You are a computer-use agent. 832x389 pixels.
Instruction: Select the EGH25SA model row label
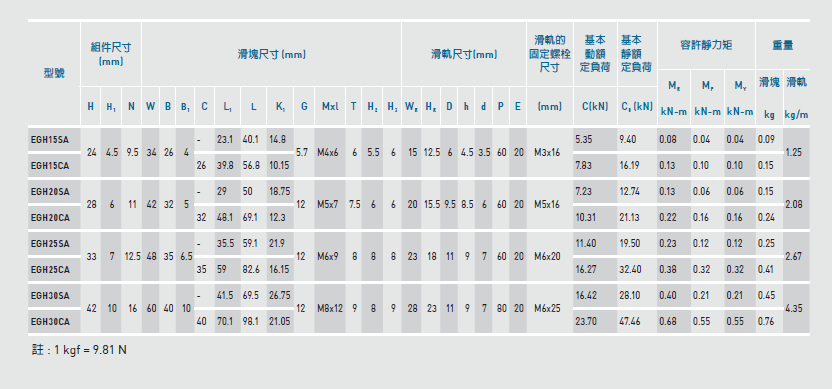(50, 244)
